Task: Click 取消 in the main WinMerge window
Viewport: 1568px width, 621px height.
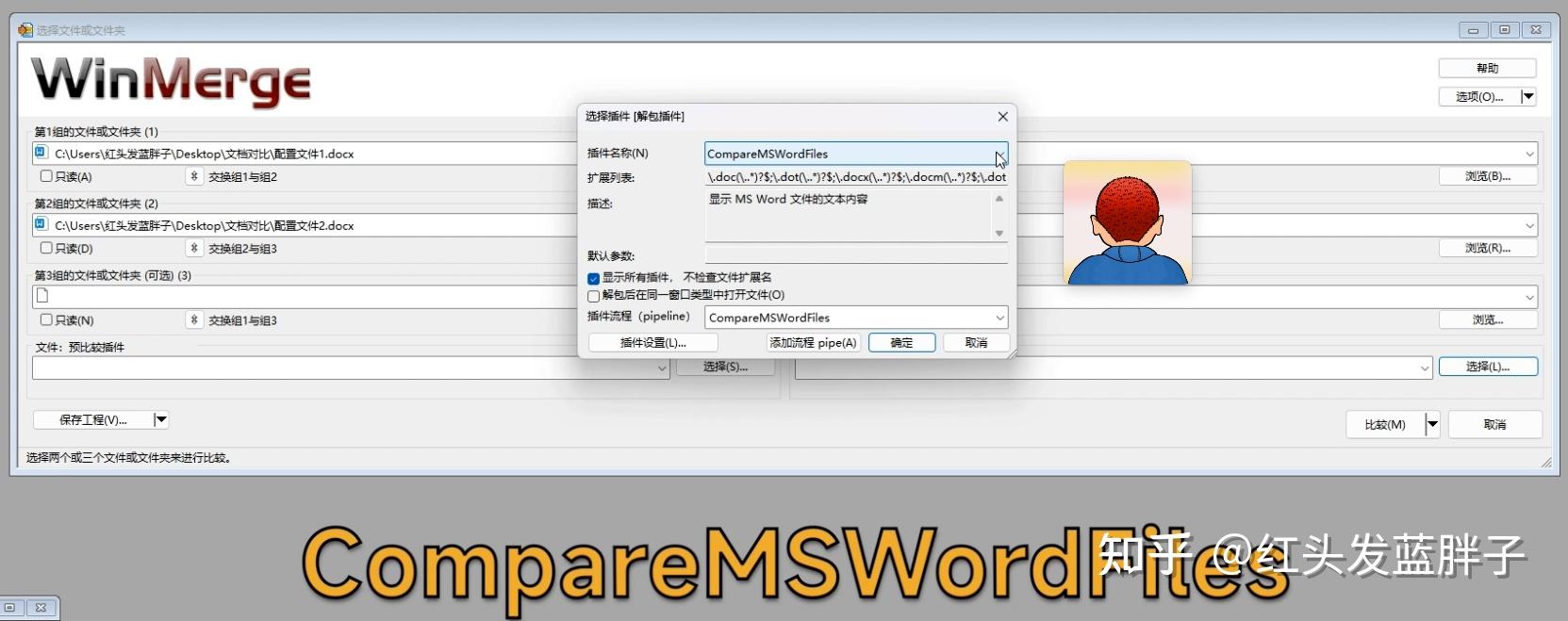Action: pos(1494,424)
